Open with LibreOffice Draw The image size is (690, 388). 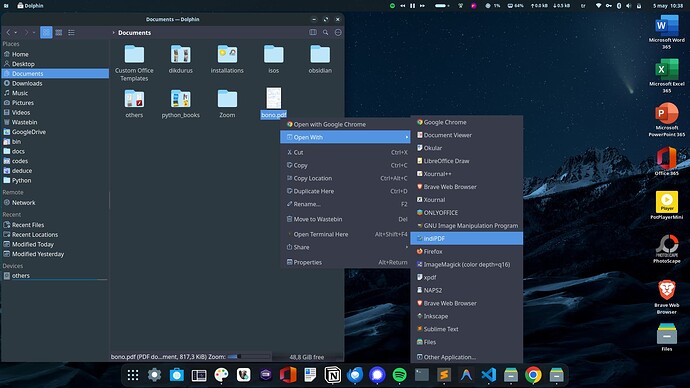466,161
